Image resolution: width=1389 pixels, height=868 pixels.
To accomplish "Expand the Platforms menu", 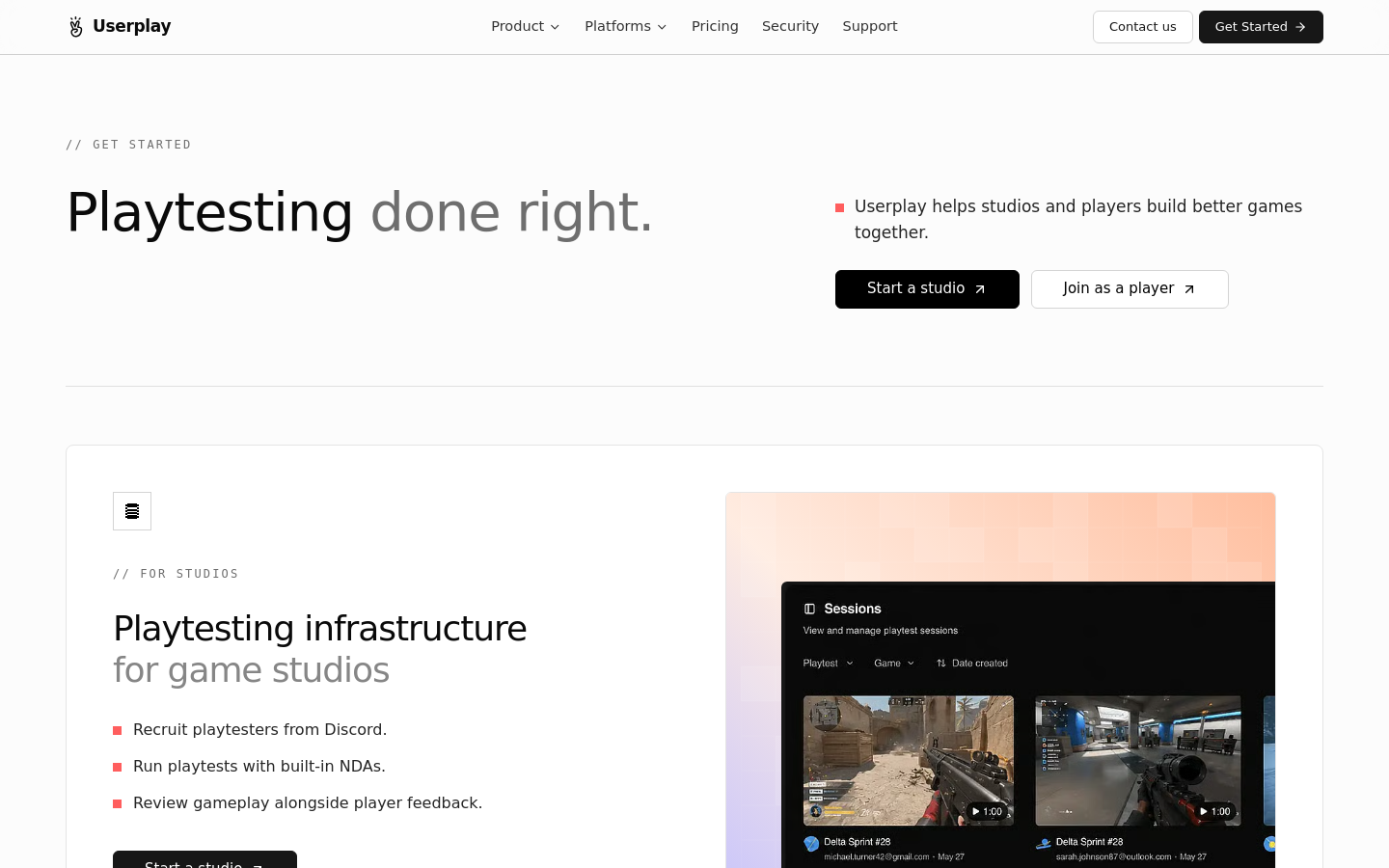I will point(625,26).
